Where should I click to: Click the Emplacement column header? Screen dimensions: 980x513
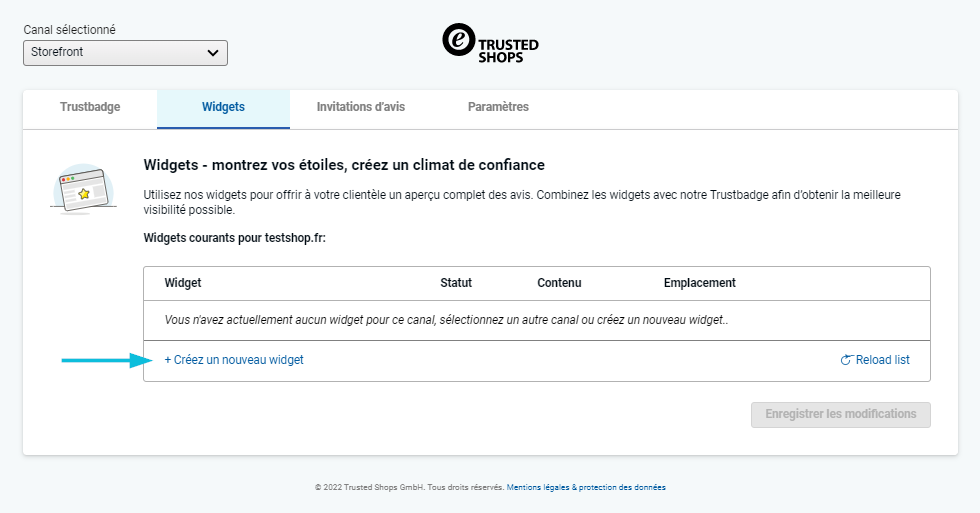point(699,283)
